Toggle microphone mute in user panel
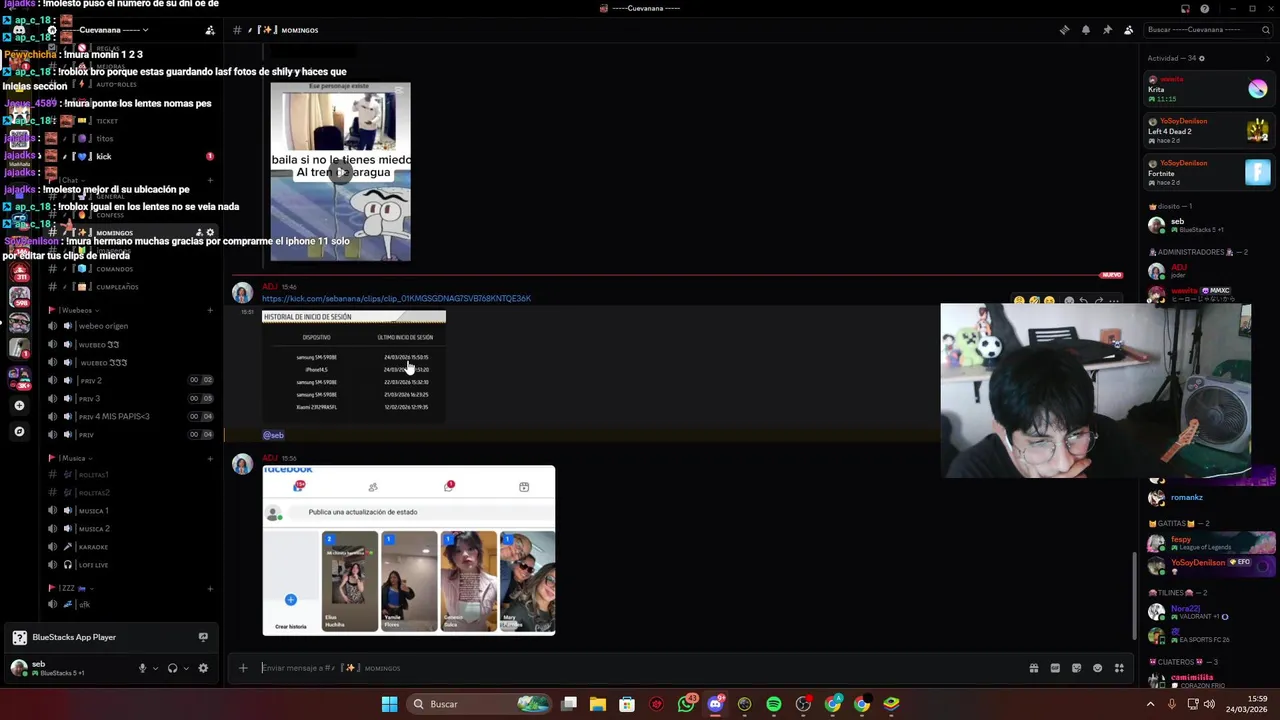 point(142,668)
